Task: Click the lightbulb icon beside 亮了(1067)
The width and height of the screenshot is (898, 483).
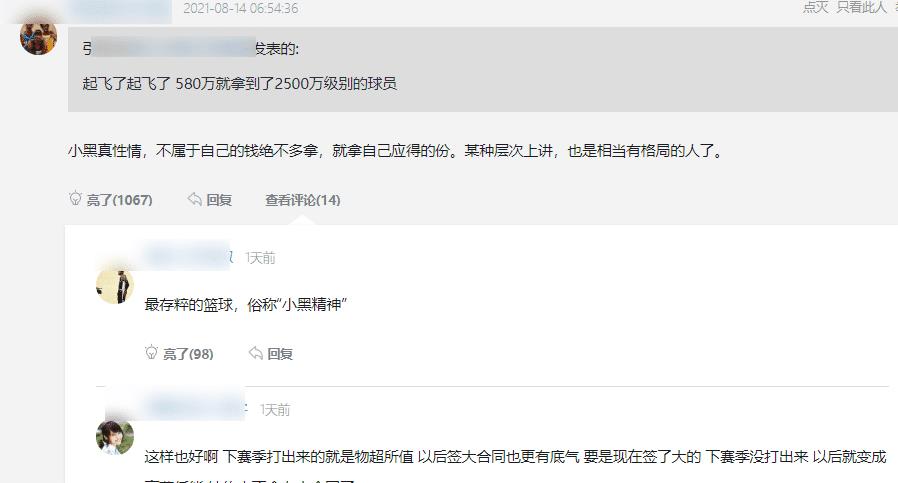Action: click(75, 198)
